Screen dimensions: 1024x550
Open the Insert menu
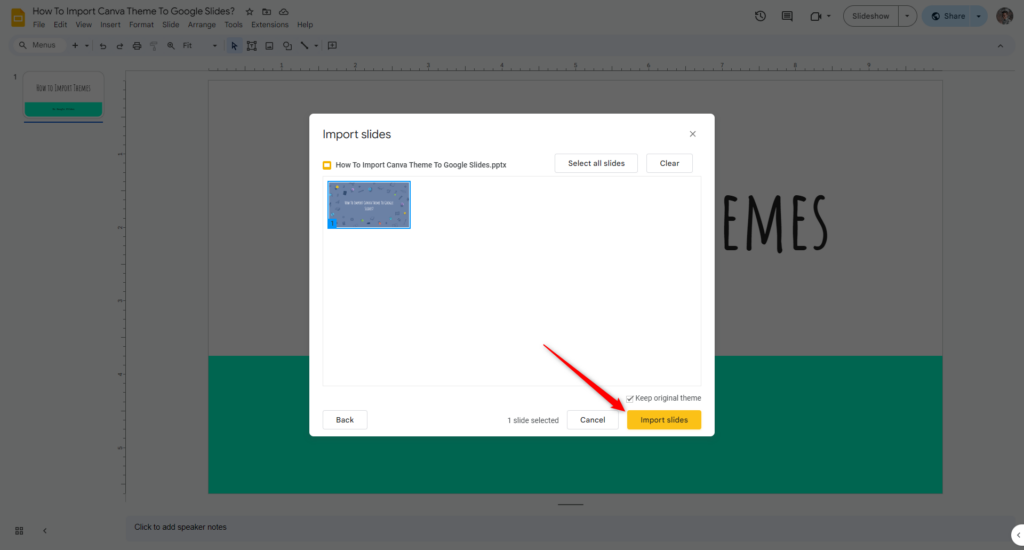coord(110,25)
